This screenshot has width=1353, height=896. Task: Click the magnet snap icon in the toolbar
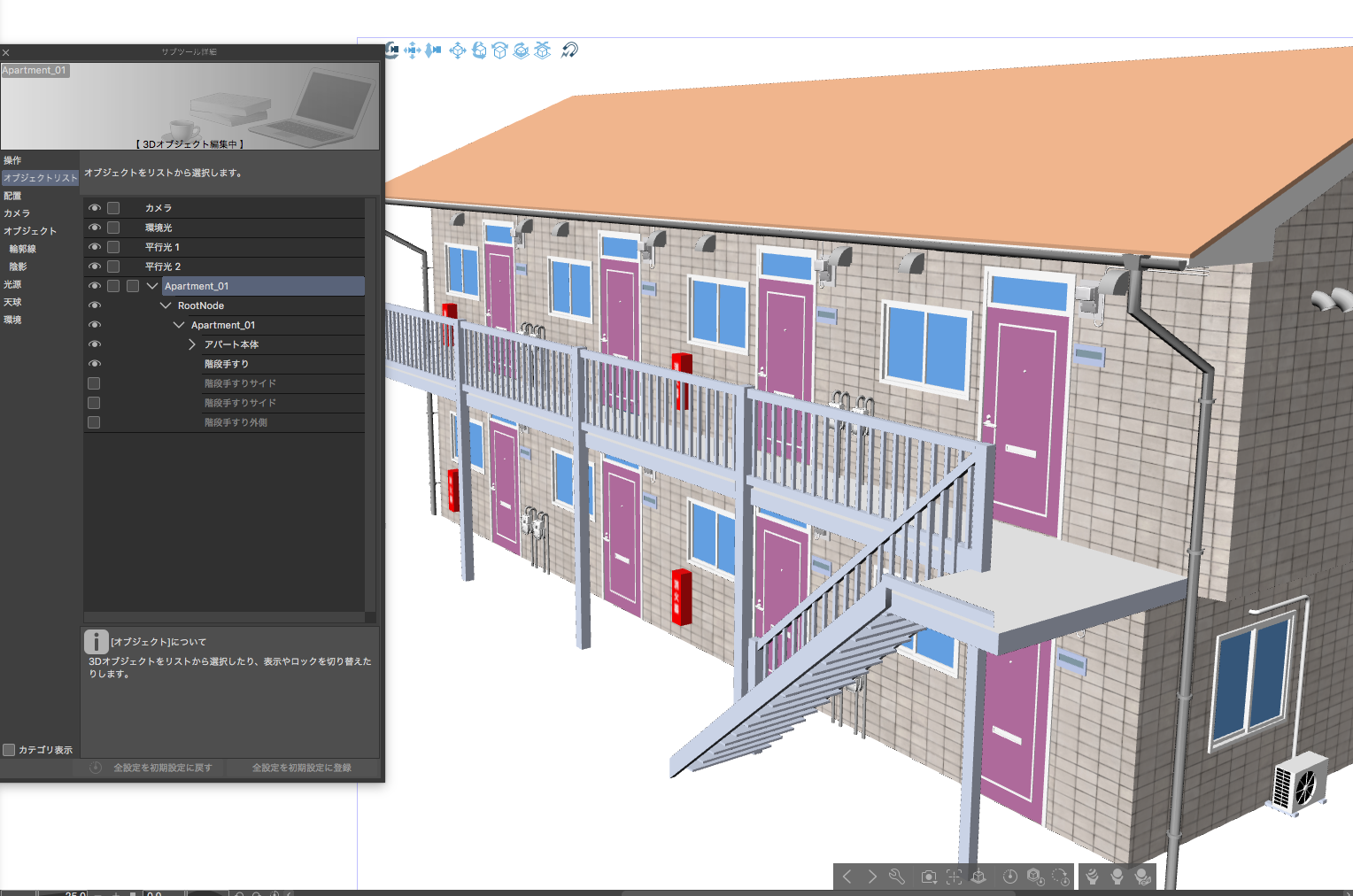point(570,50)
